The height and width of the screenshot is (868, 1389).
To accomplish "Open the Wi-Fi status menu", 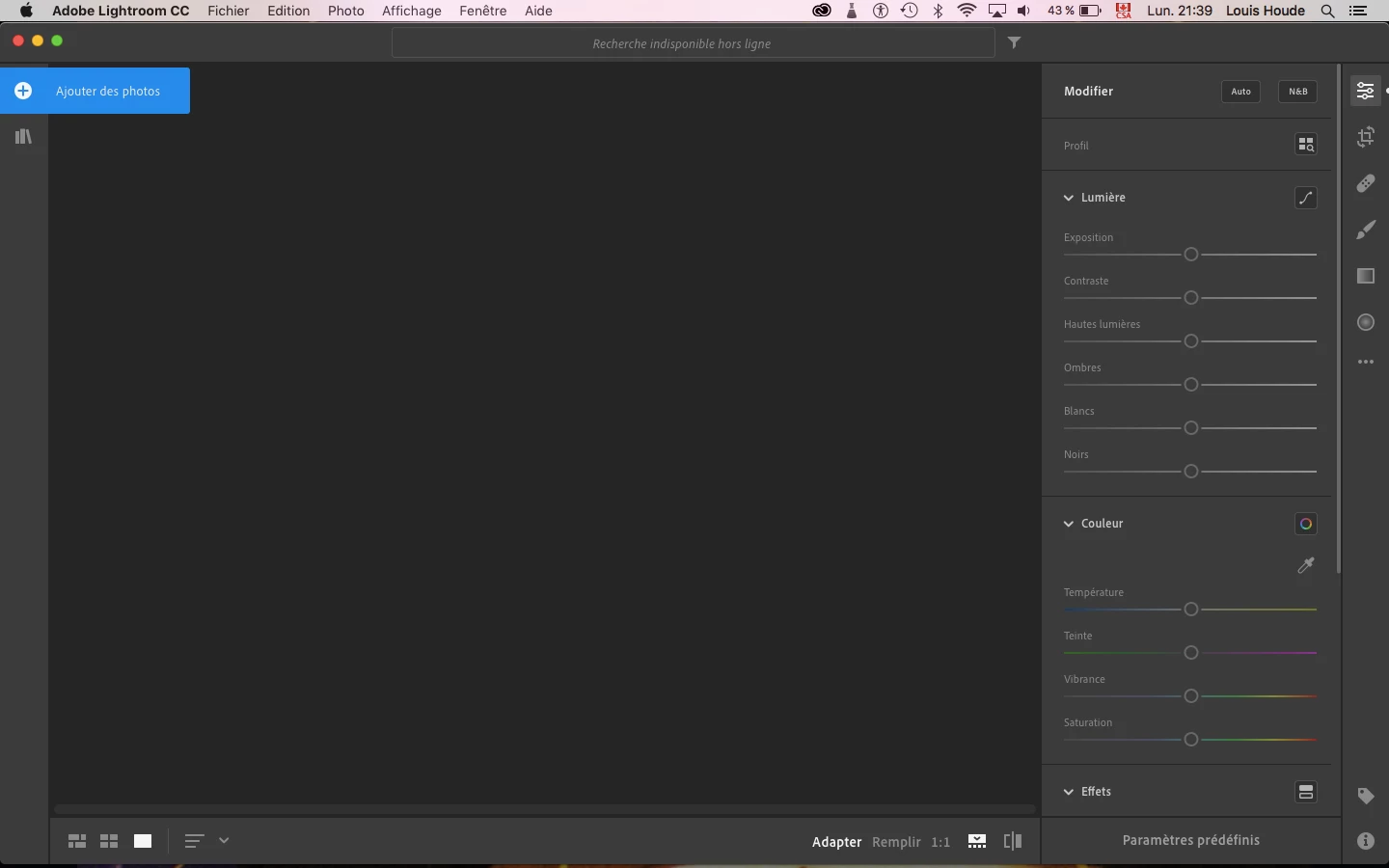I will pos(967,11).
